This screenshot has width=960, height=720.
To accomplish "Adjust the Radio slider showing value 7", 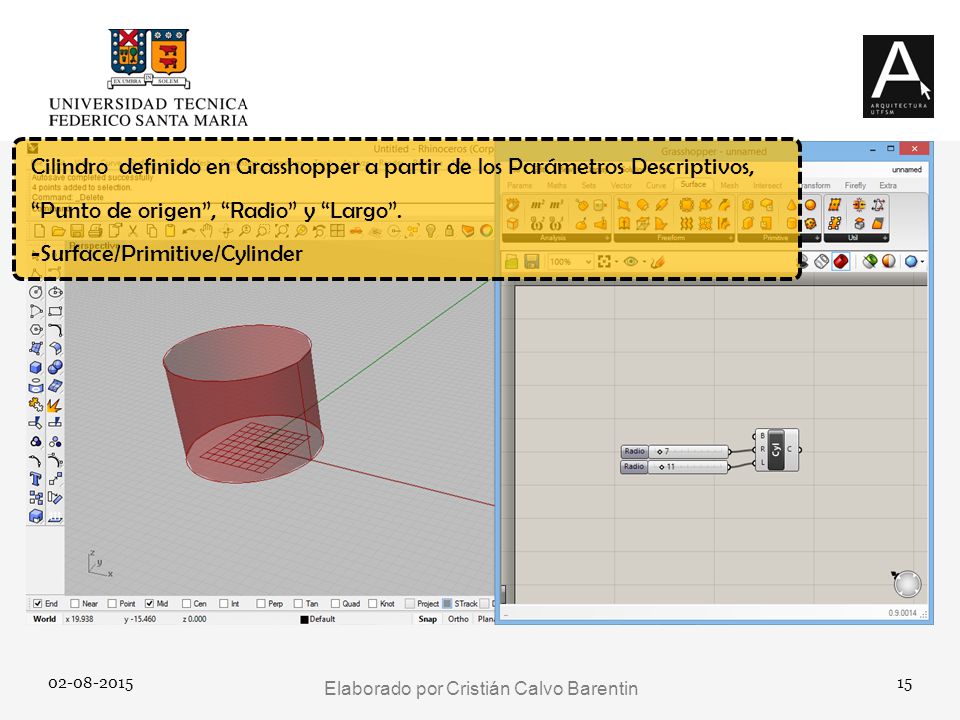I will 675,451.
